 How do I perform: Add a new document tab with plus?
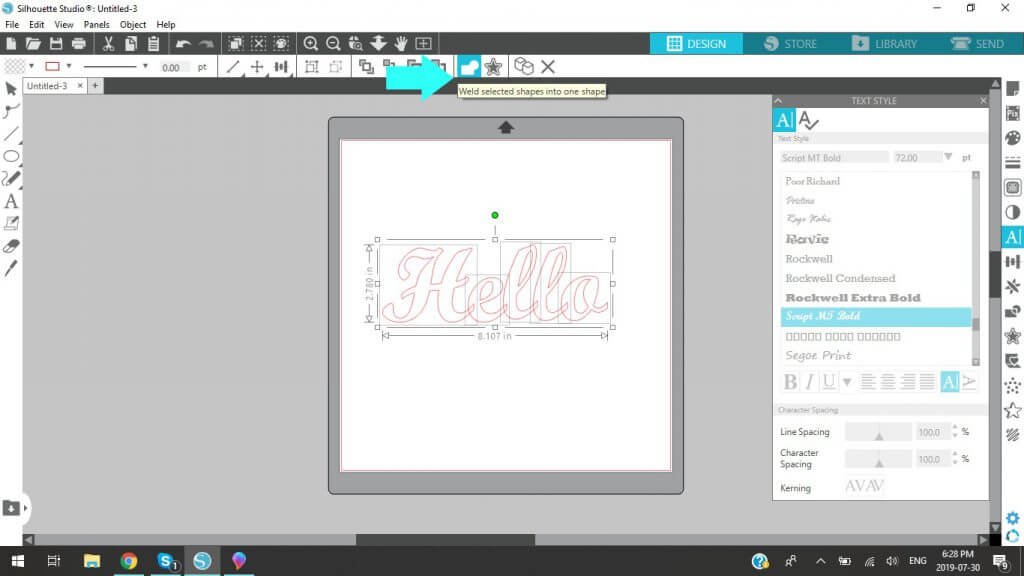(x=95, y=86)
